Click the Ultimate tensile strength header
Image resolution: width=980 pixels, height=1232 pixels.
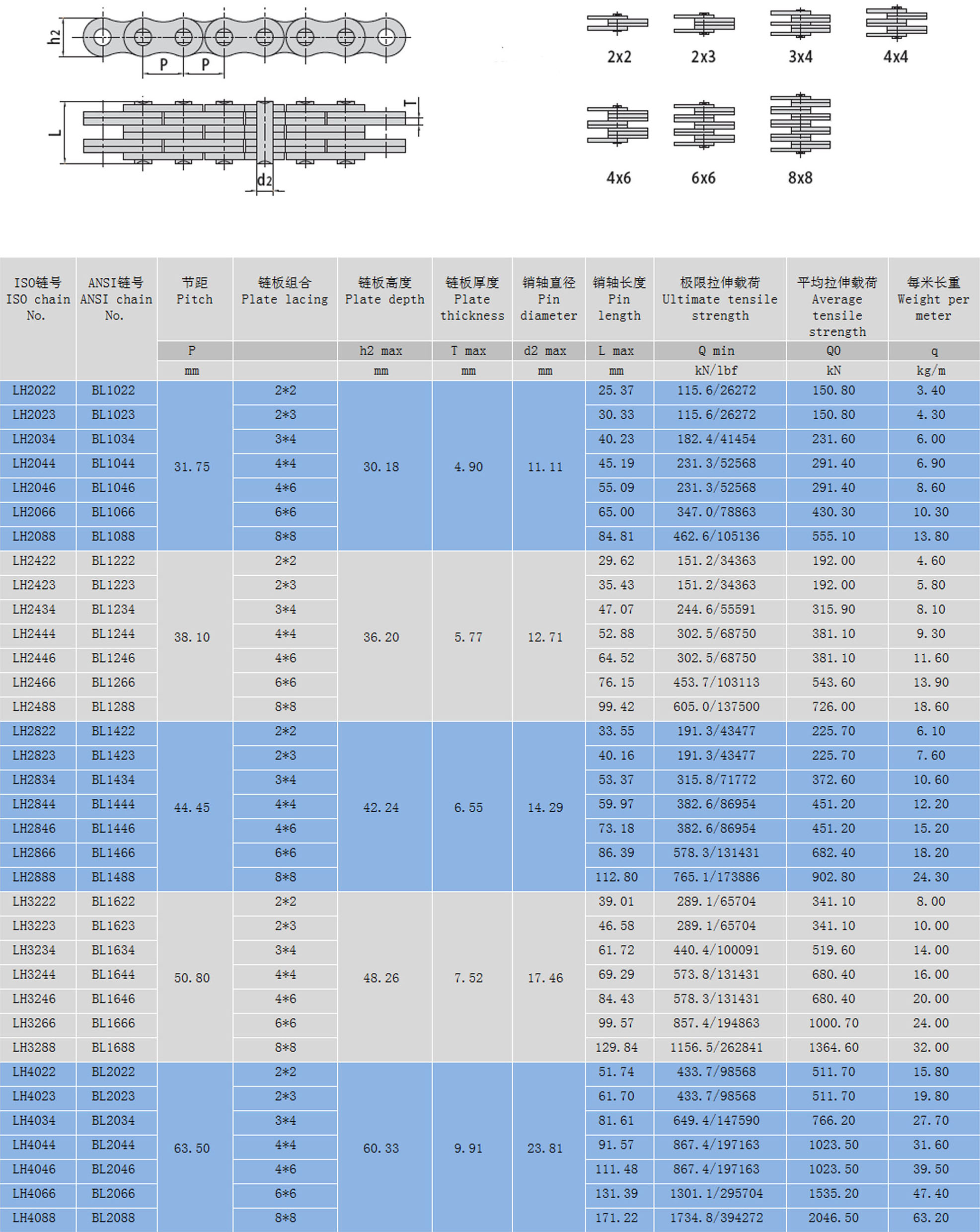719,299
